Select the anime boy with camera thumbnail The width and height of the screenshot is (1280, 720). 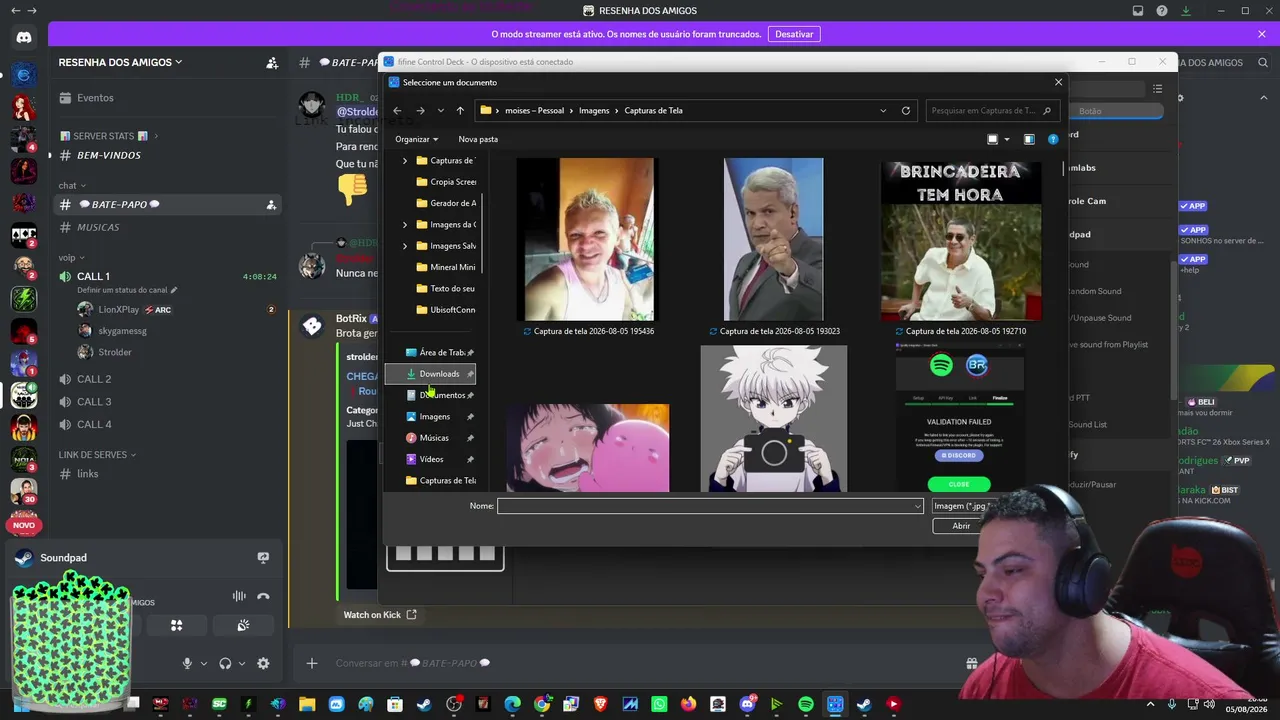click(x=774, y=419)
